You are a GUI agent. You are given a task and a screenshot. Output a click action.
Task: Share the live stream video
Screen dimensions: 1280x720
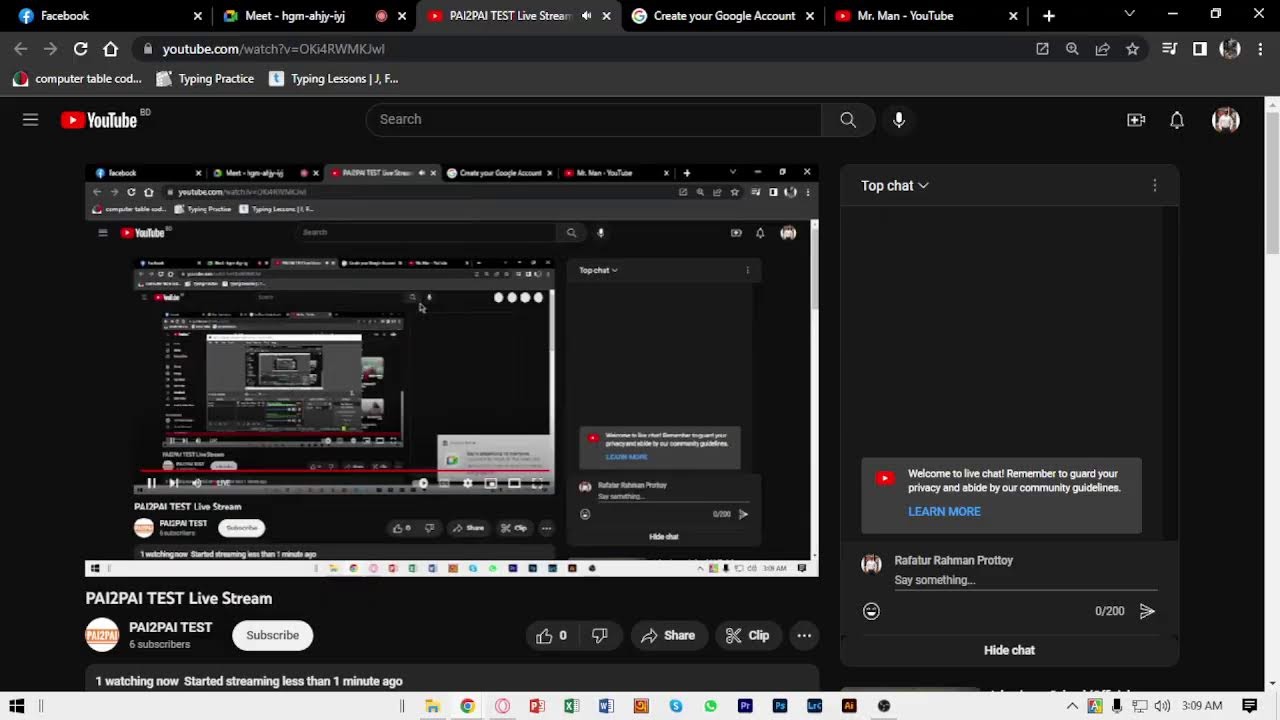pos(668,636)
